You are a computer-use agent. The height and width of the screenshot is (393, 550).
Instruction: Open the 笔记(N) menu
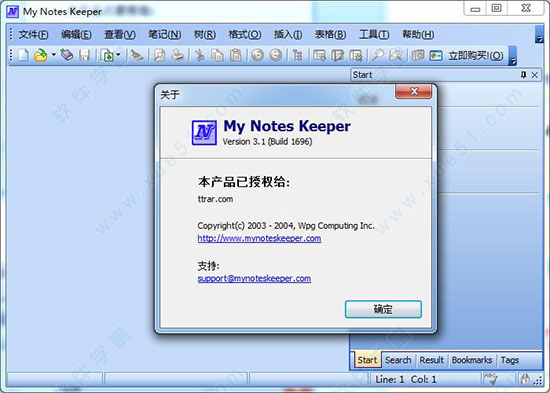(x=165, y=34)
